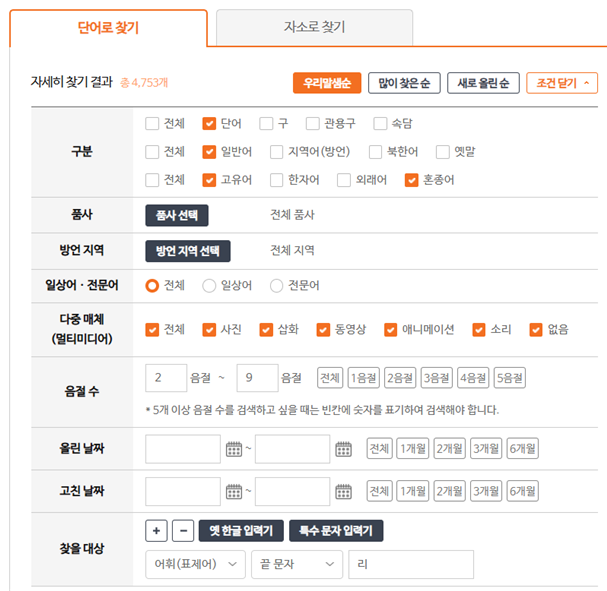607x591 pixels.
Task: Set 고친 날짜 range to 3개월
Action: click(x=486, y=491)
